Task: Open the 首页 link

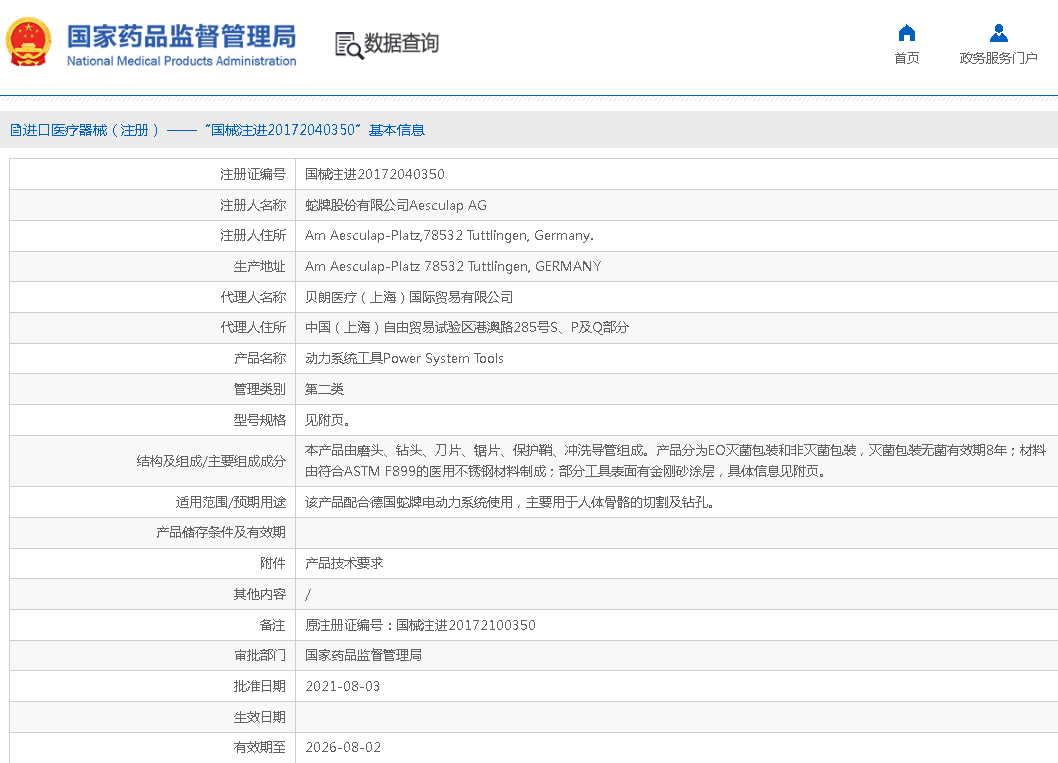Action: (906, 58)
